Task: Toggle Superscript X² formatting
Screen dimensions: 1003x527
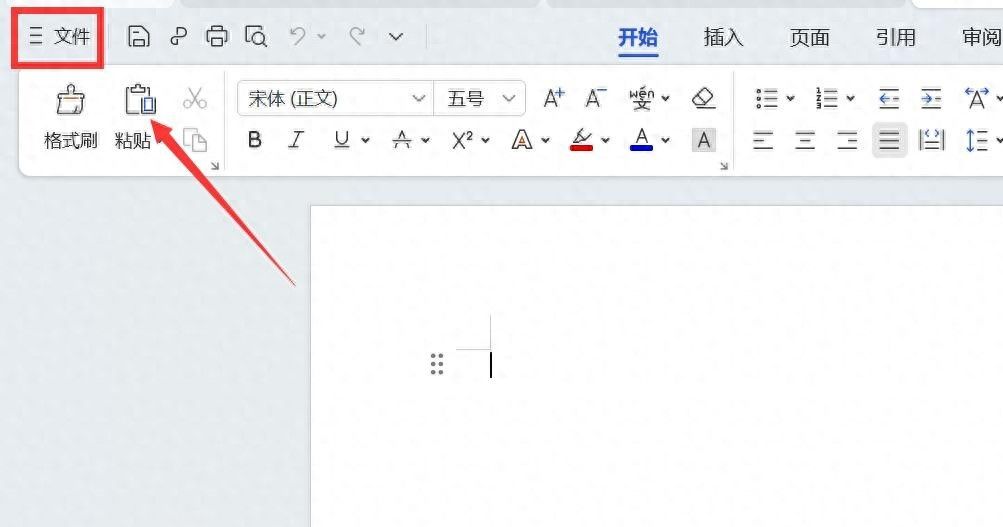Action: [462, 139]
